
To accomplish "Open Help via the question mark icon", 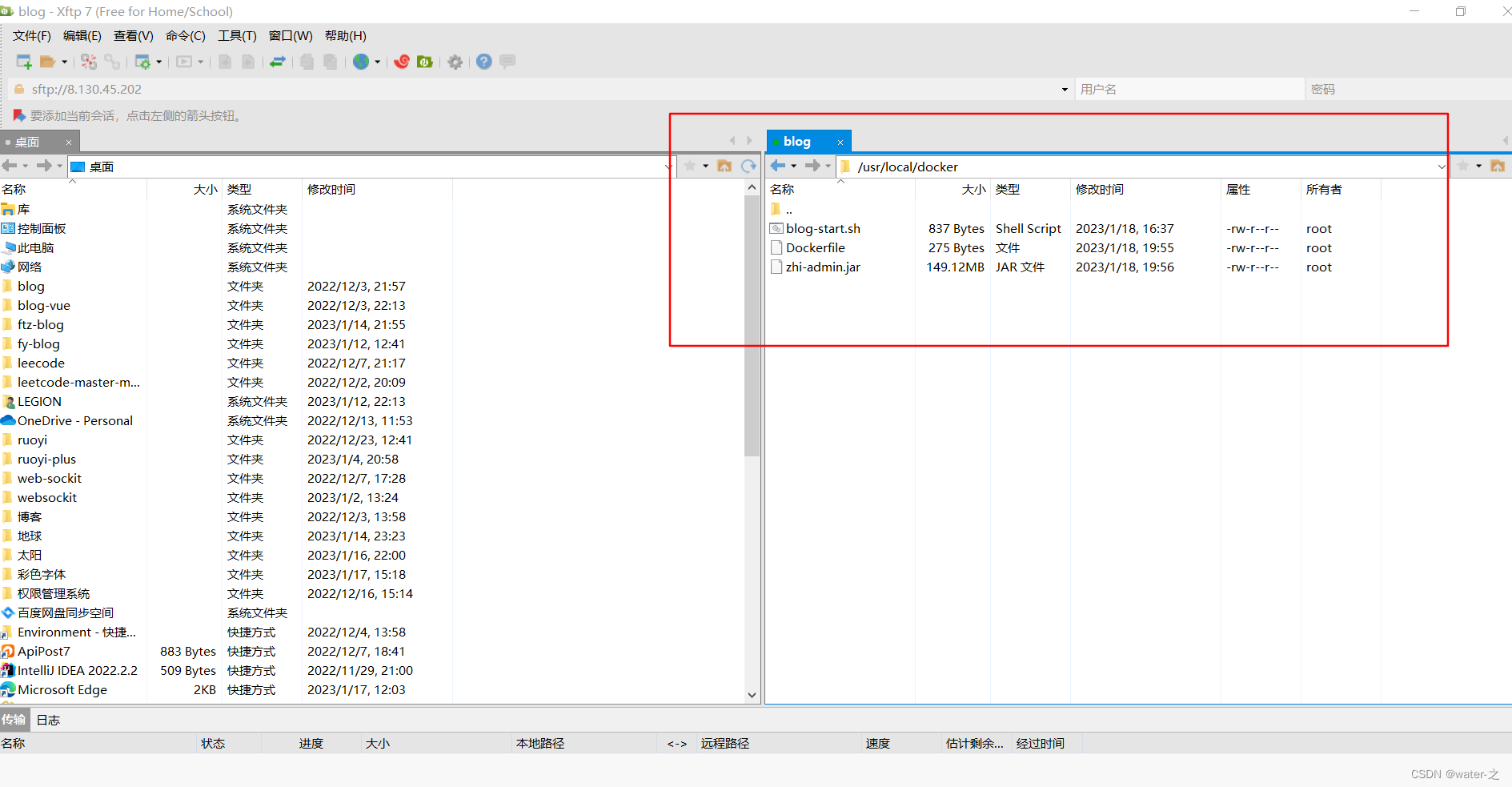I will 484,62.
